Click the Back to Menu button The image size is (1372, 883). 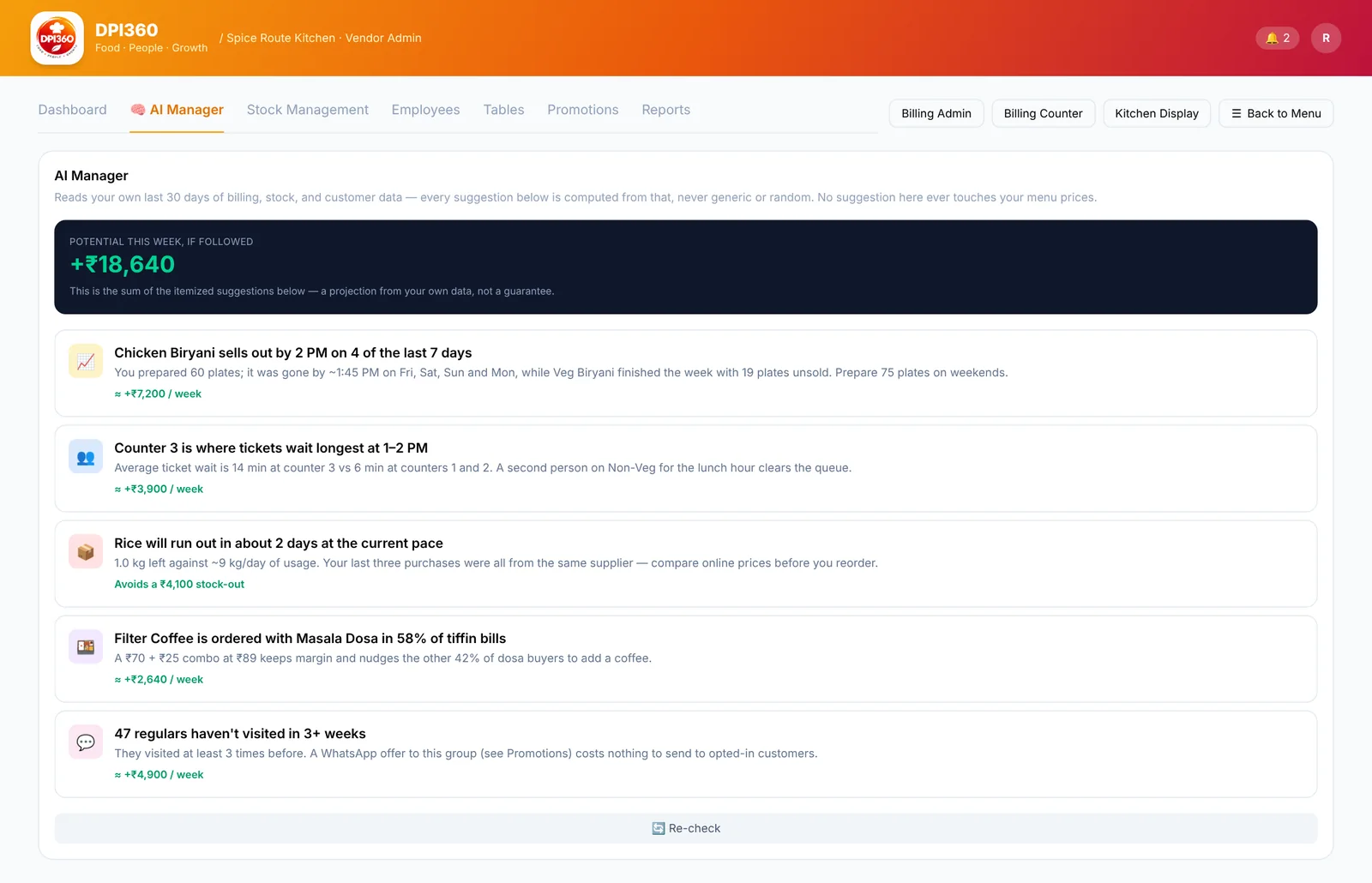(x=1276, y=113)
